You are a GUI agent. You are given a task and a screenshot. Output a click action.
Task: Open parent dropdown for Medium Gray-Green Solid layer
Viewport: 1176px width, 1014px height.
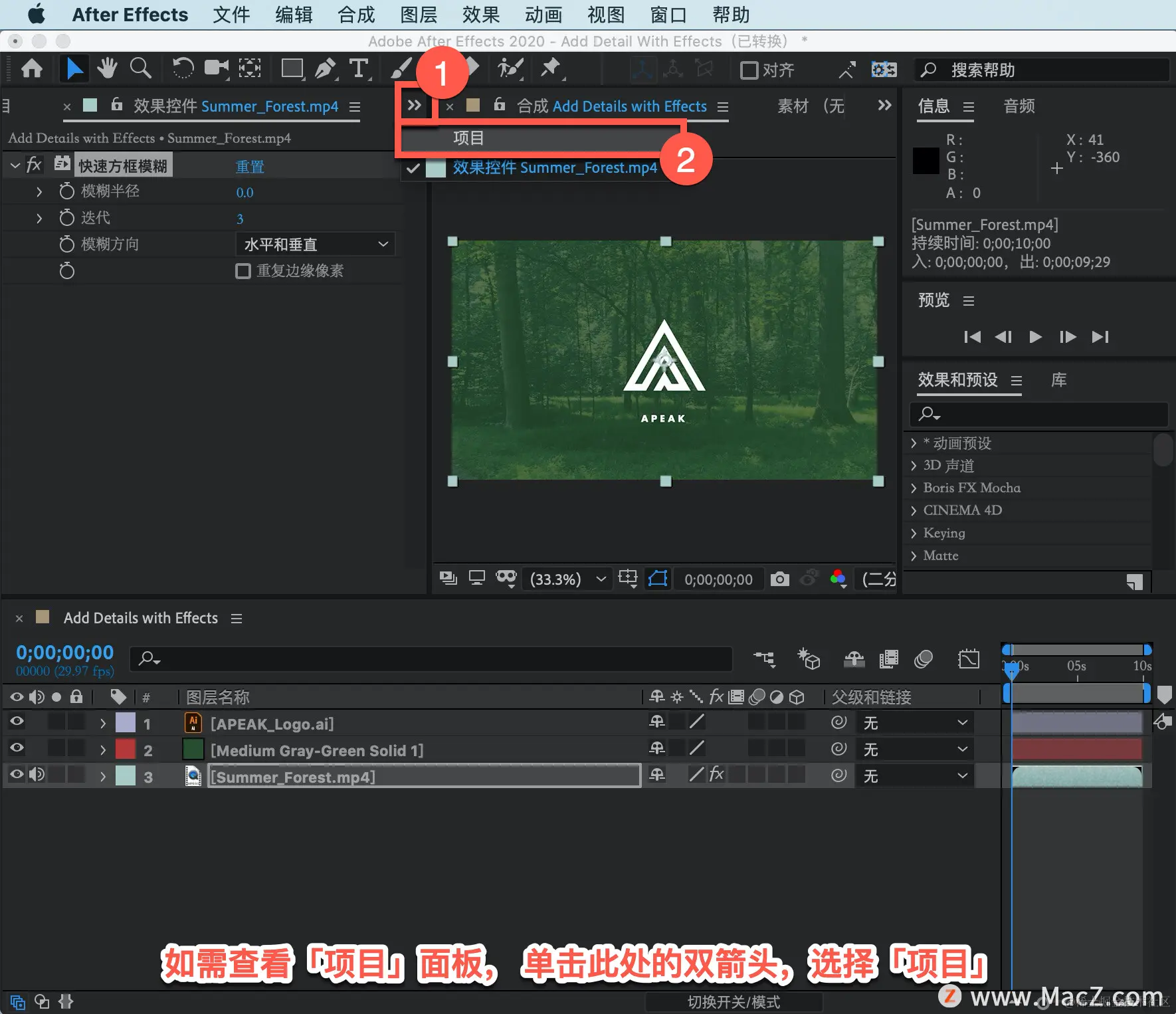click(914, 750)
